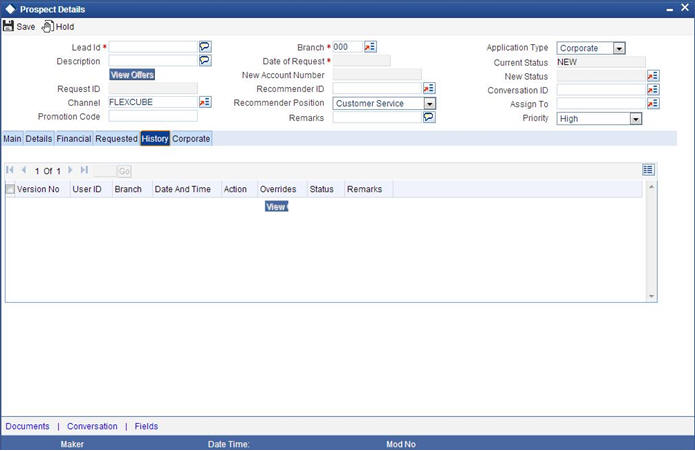
Task: Click the Action column header
Action: click(x=235, y=189)
